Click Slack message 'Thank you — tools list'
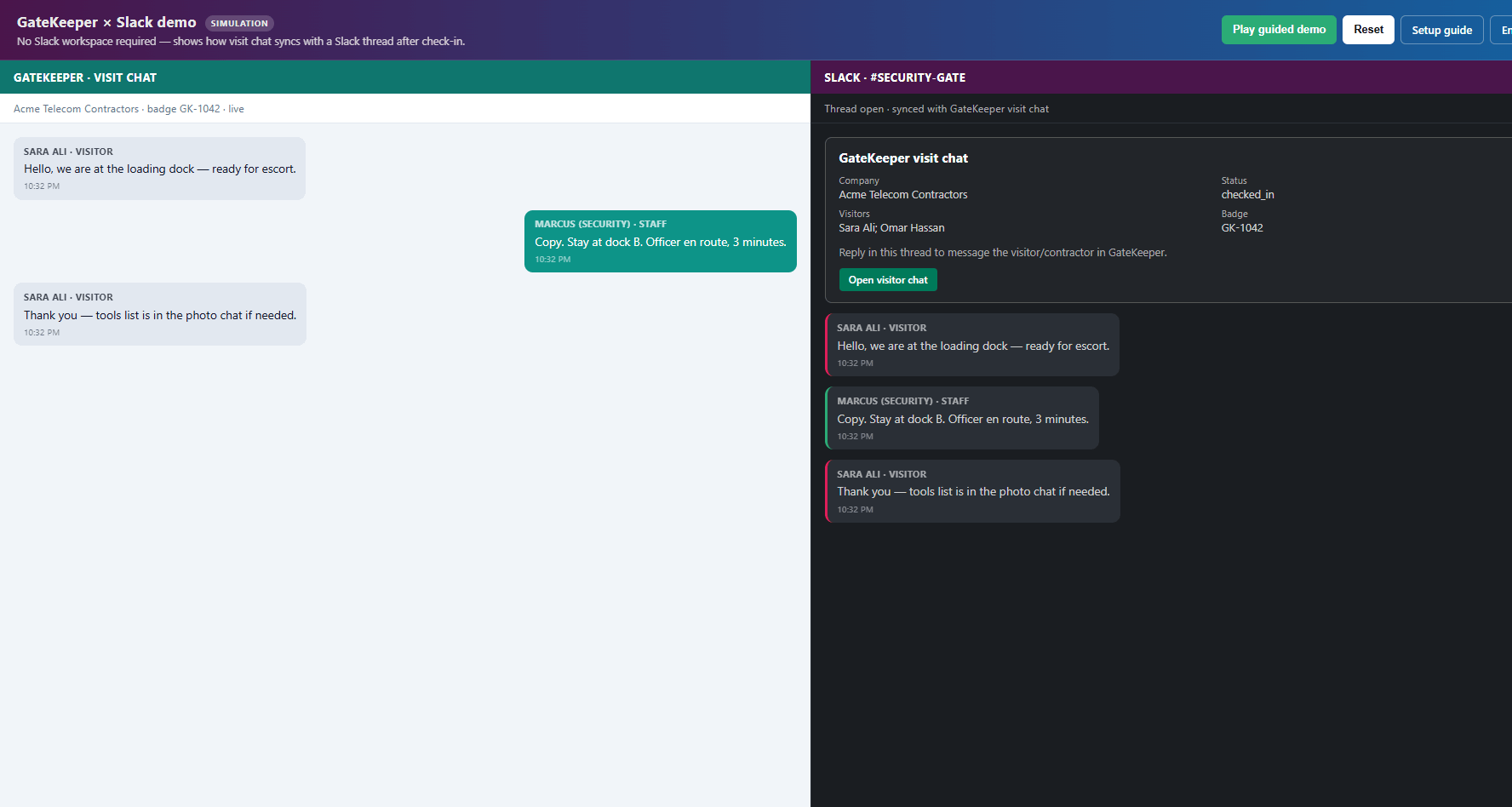Image resolution: width=1512 pixels, height=807 pixels. coord(972,491)
